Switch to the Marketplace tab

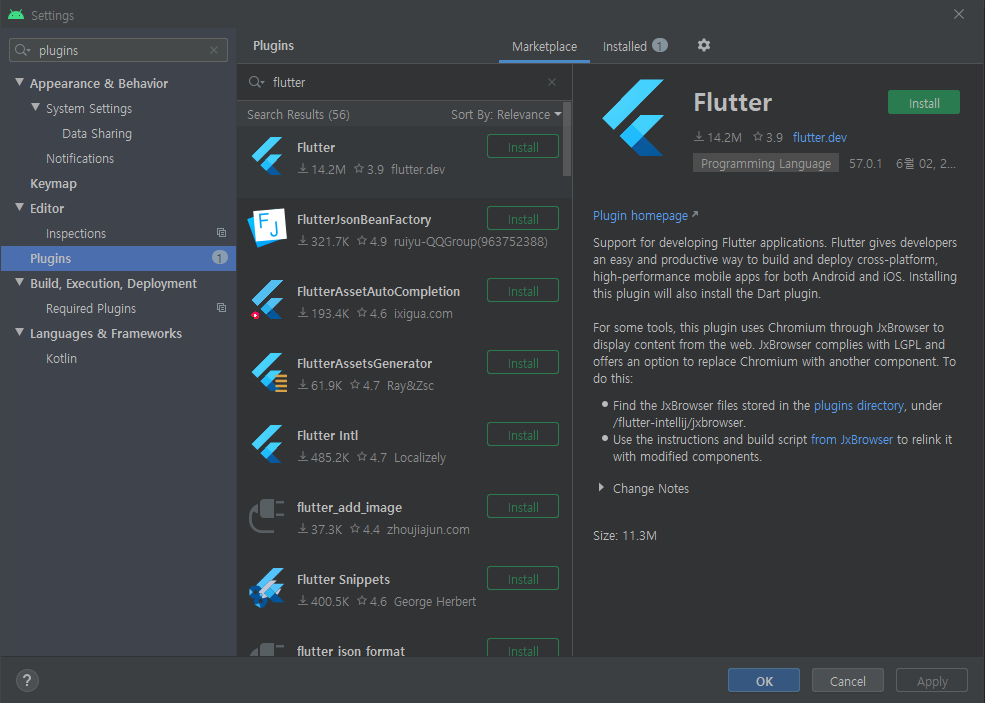tap(544, 46)
